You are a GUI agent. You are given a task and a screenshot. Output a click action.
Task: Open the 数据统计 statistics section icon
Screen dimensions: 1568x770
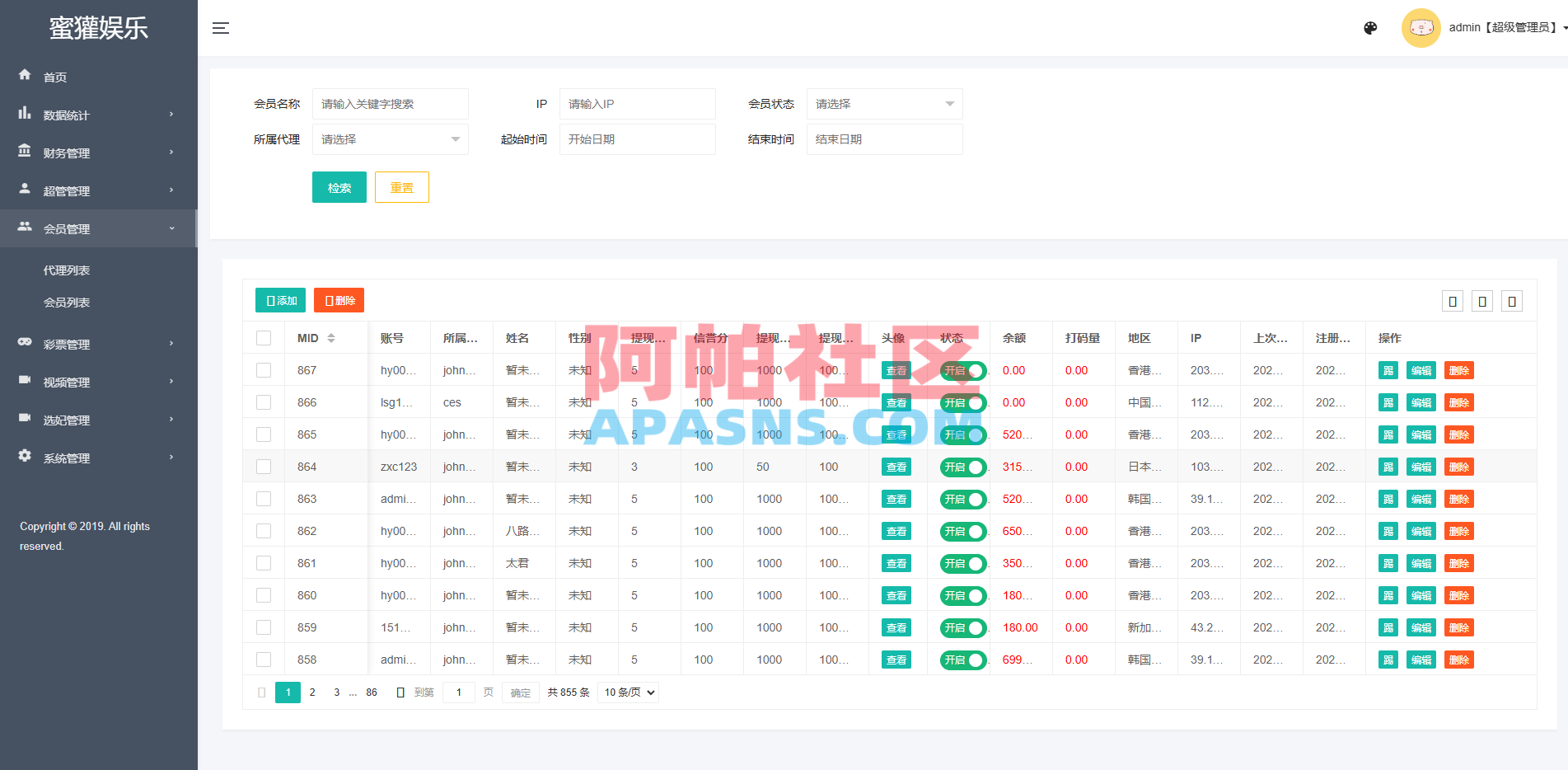[25, 115]
